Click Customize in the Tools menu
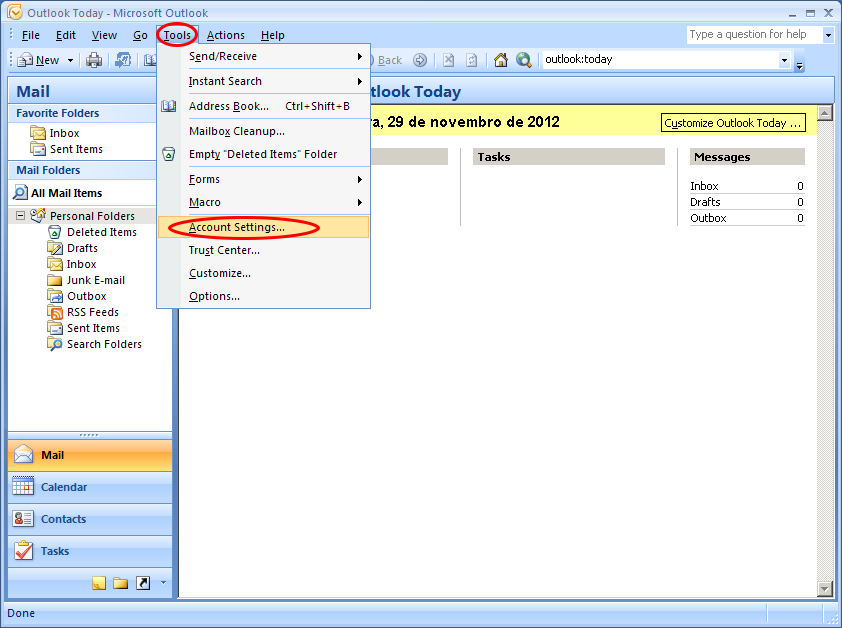842x628 pixels. [x=264, y=273]
